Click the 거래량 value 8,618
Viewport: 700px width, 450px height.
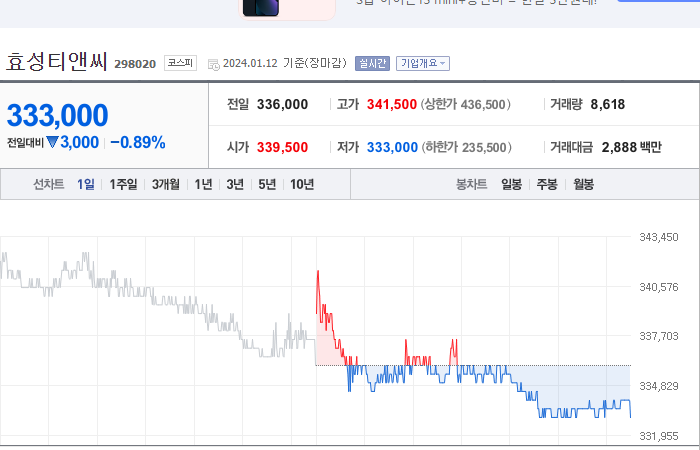[x=608, y=104]
